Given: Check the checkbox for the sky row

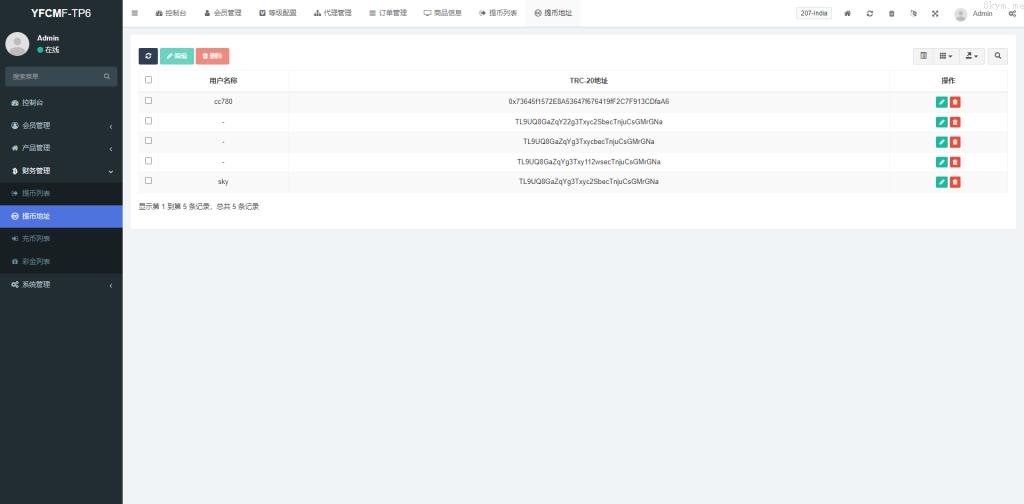Looking at the screenshot, I should coord(149,181).
